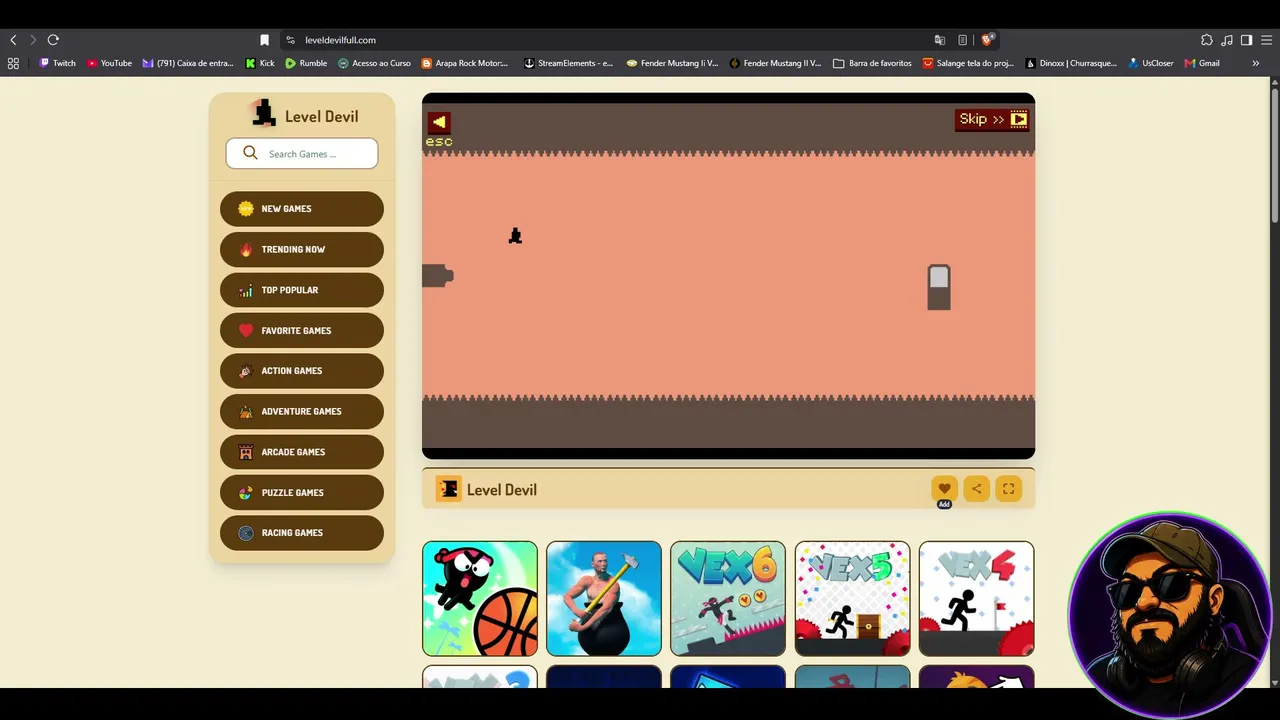Open the Brave Shields lion icon
The image size is (1280, 720).
pos(988,40)
